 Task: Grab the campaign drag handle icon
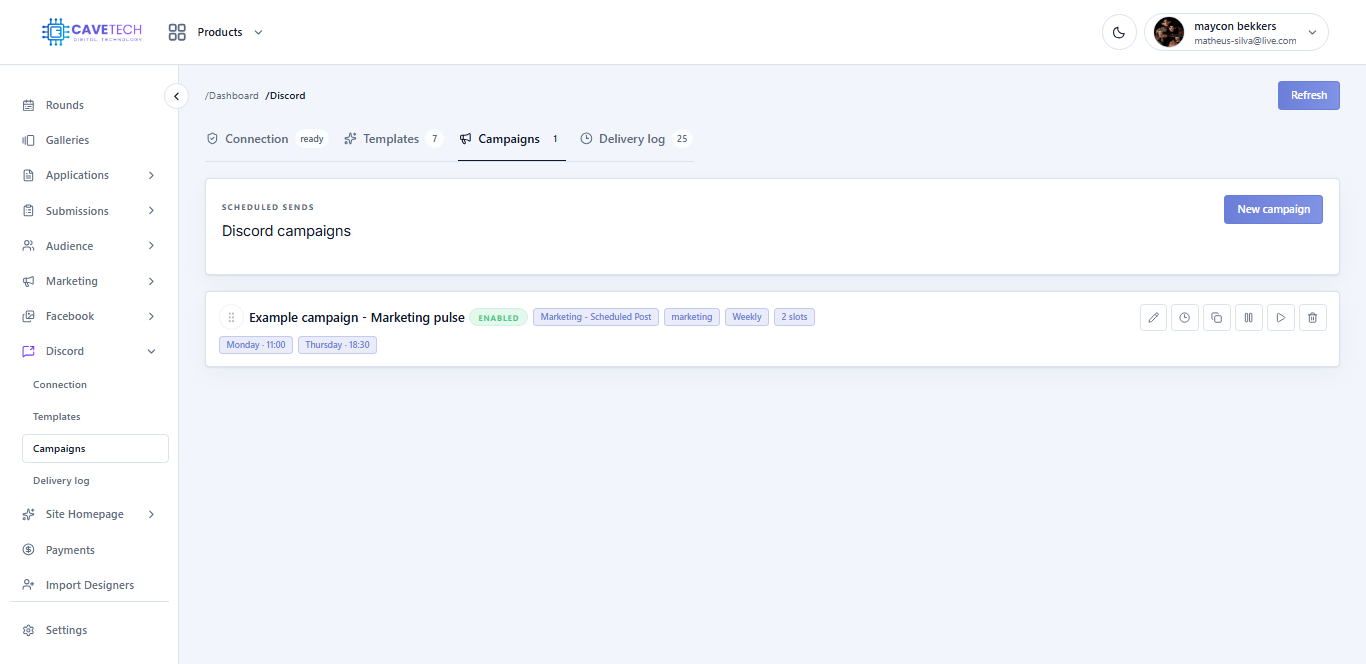click(231, 317)
